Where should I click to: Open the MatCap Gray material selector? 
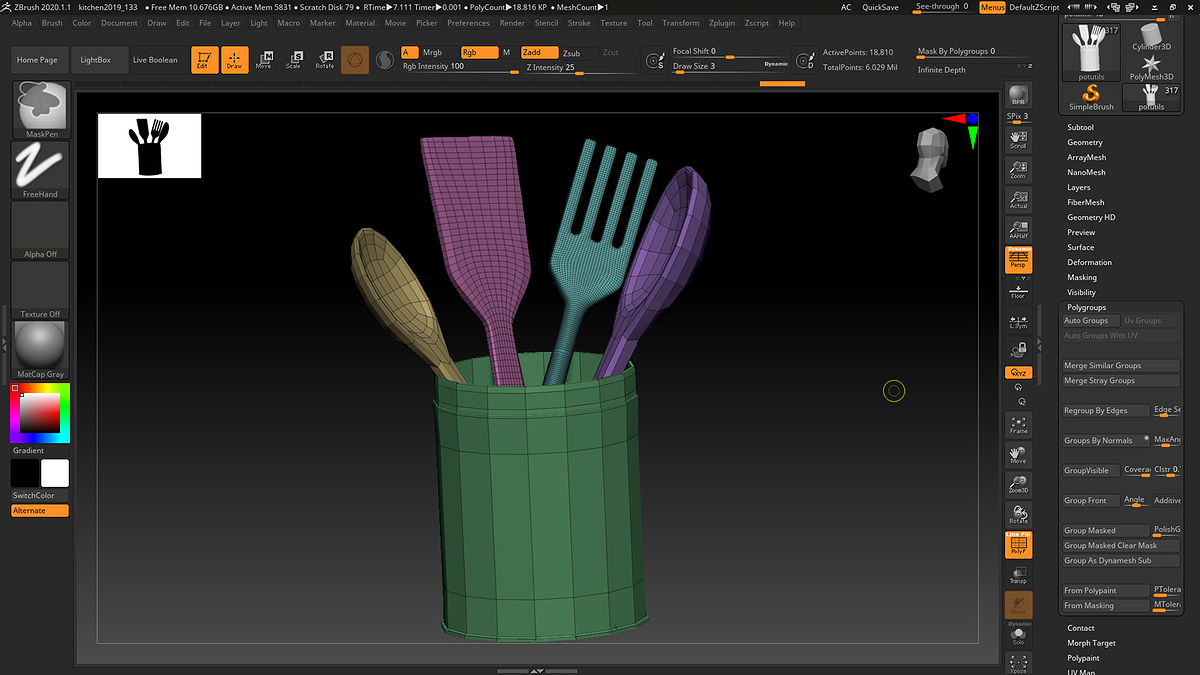point(41,350)
